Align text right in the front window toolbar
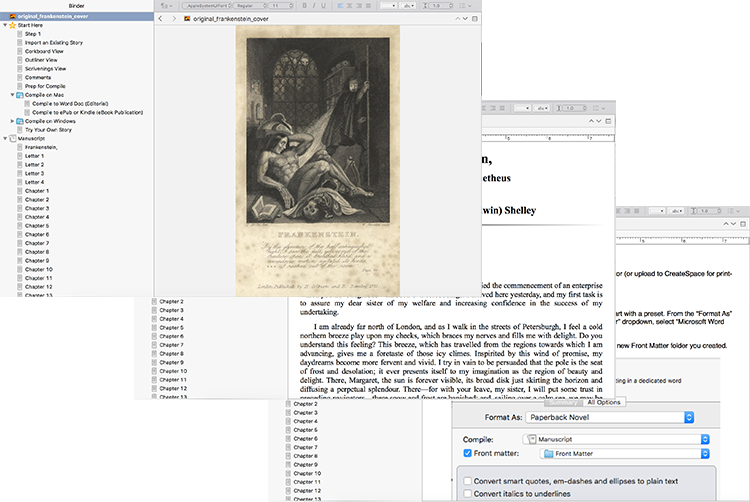750x502 pixels. (x=359, y=6)
